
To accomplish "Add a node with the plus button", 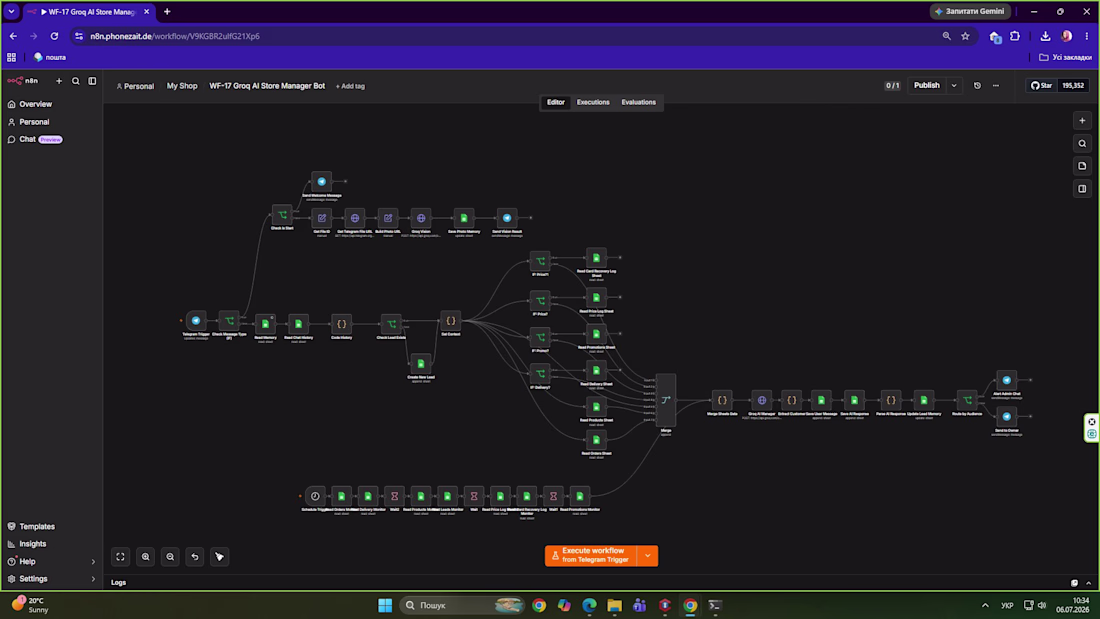I will (x=1082, y=121).
